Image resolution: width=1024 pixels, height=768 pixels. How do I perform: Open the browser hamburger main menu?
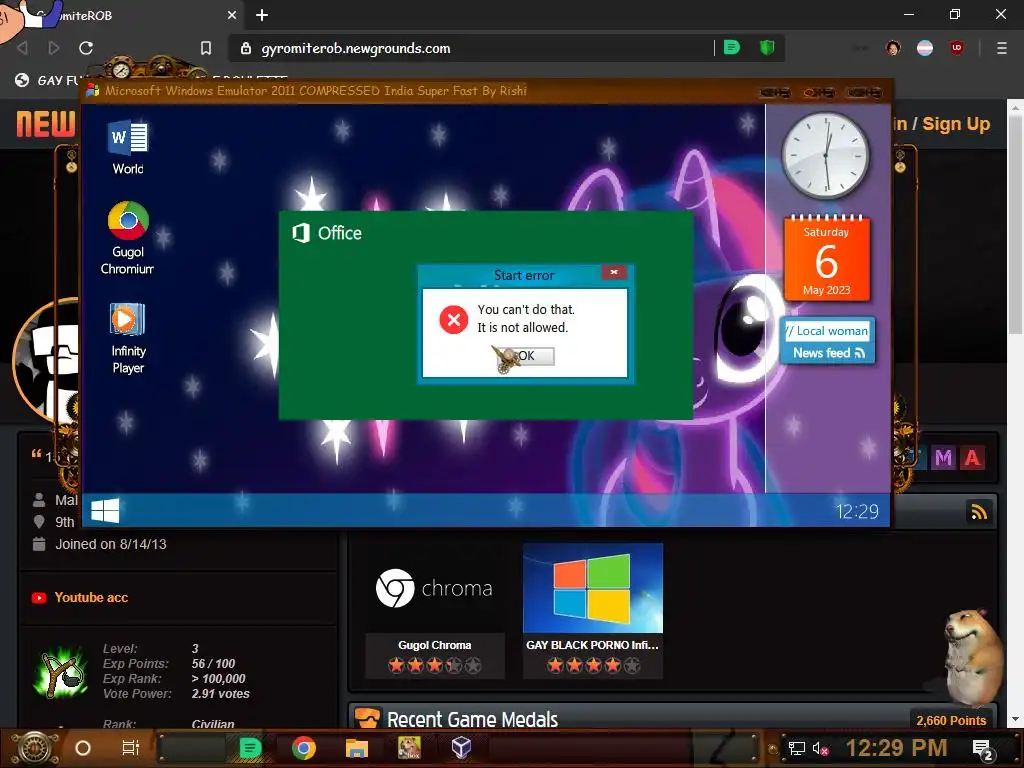pos(1001,48)
